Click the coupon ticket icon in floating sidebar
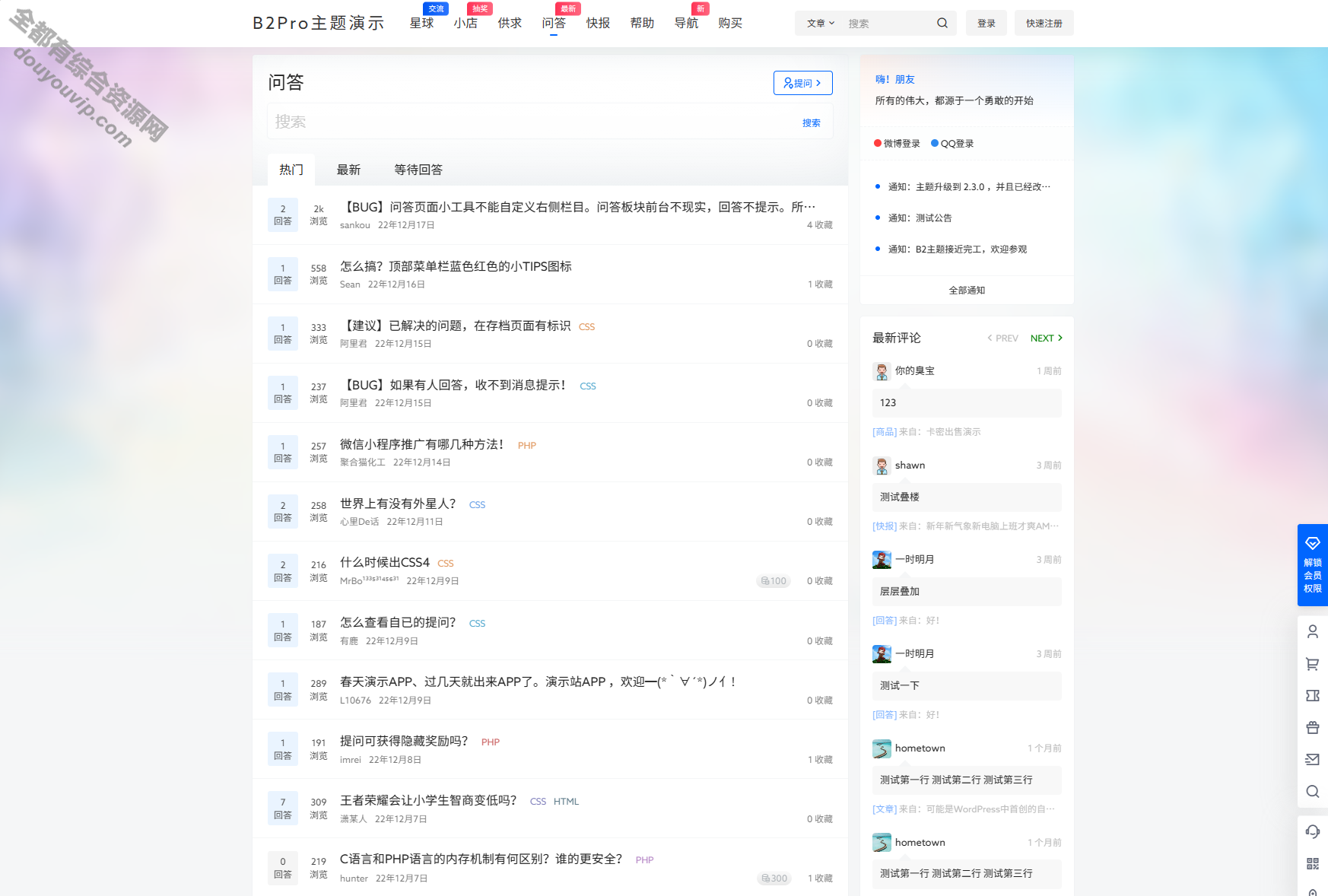The image size is (1328, 896). (1312, 696)
